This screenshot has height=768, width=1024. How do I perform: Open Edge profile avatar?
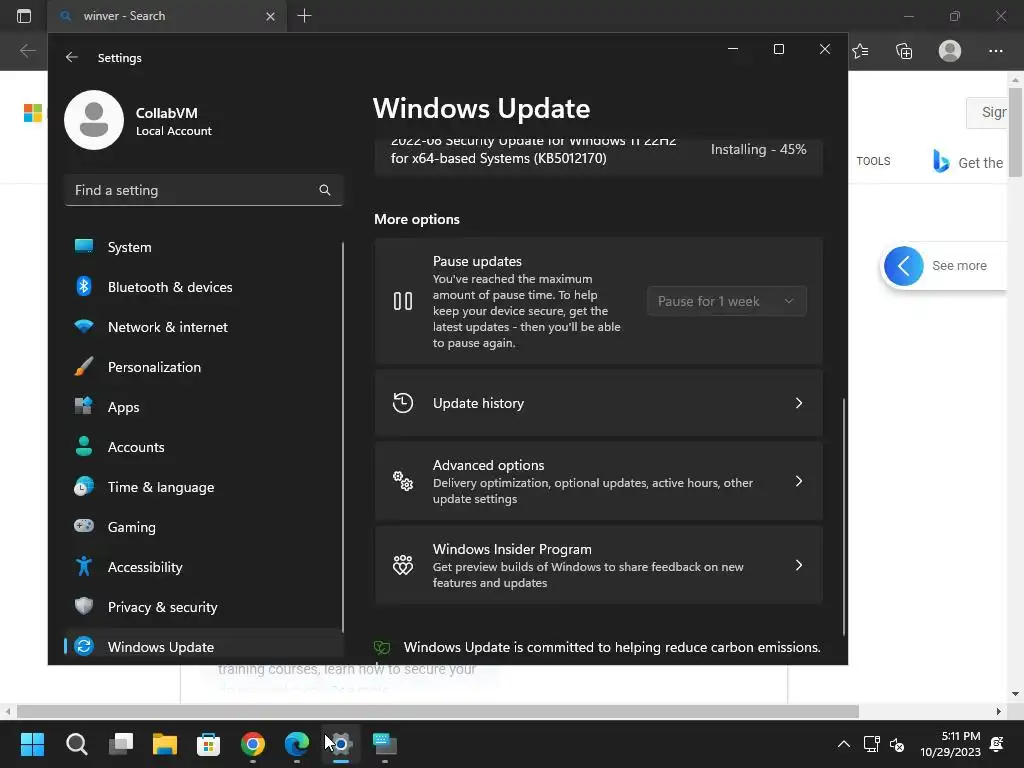pyautogui.click(x=950, y=51)
